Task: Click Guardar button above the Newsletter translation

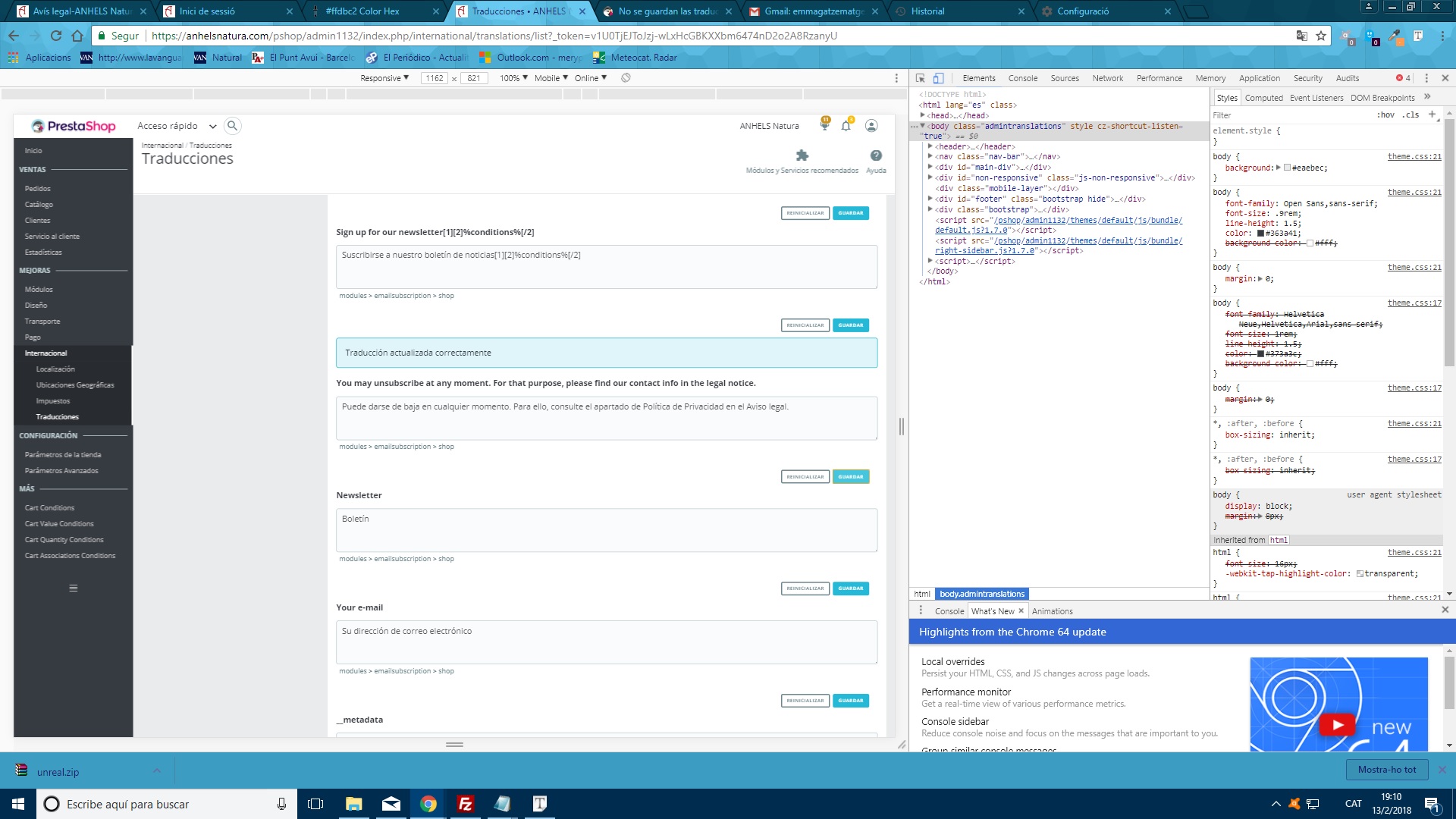Action: pyautogui.click(x=850, y=477)
